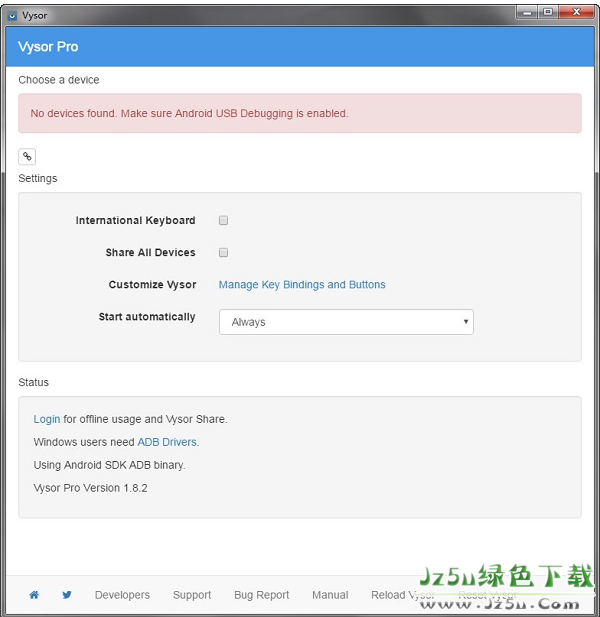
Task: Open Bug Report footer link
Action: coord(262,595)
